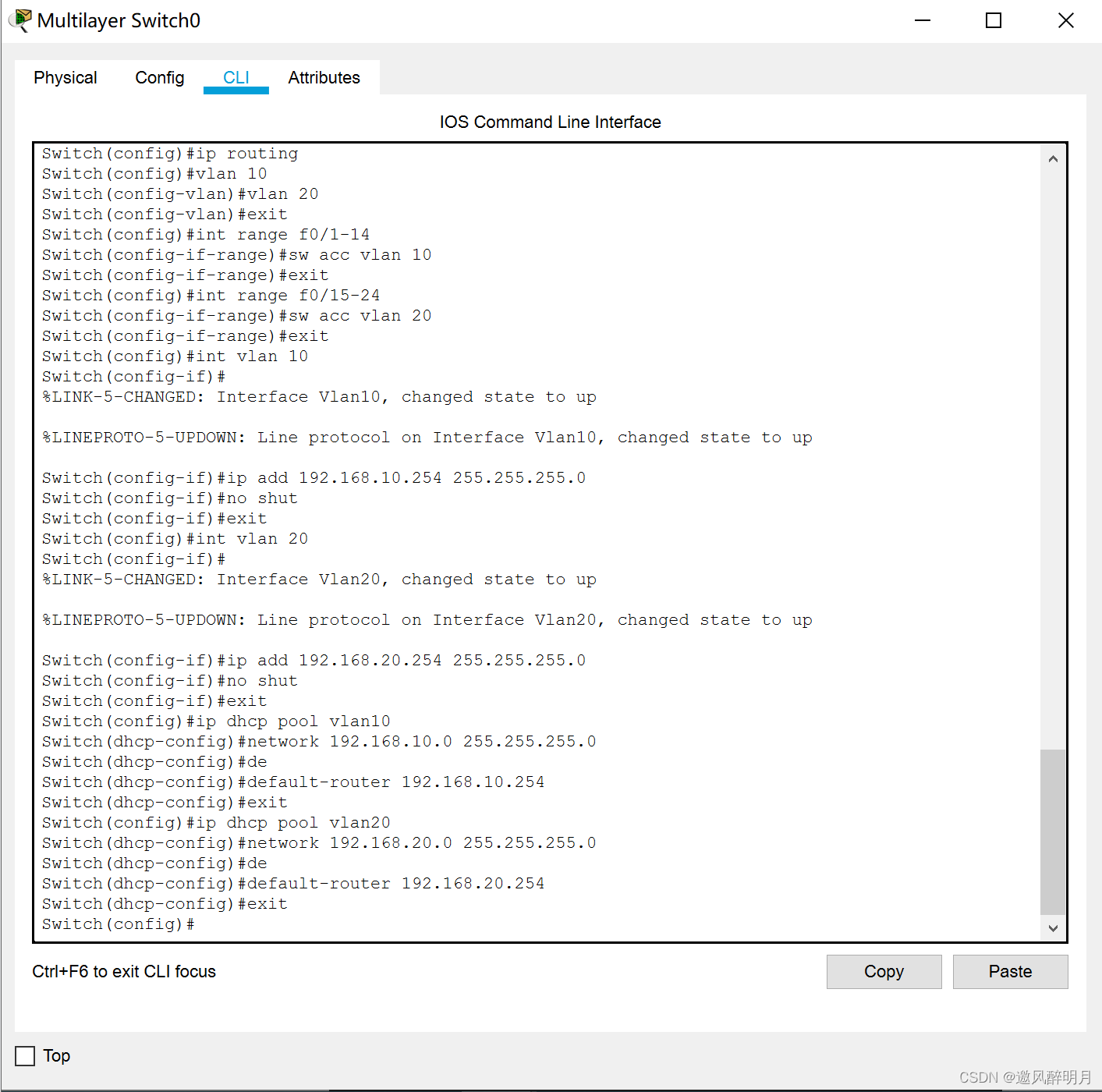Click the scrollbar up arrow in the CLI
This screenshot has height=1092, width=1102.
tap(1053, 159)
